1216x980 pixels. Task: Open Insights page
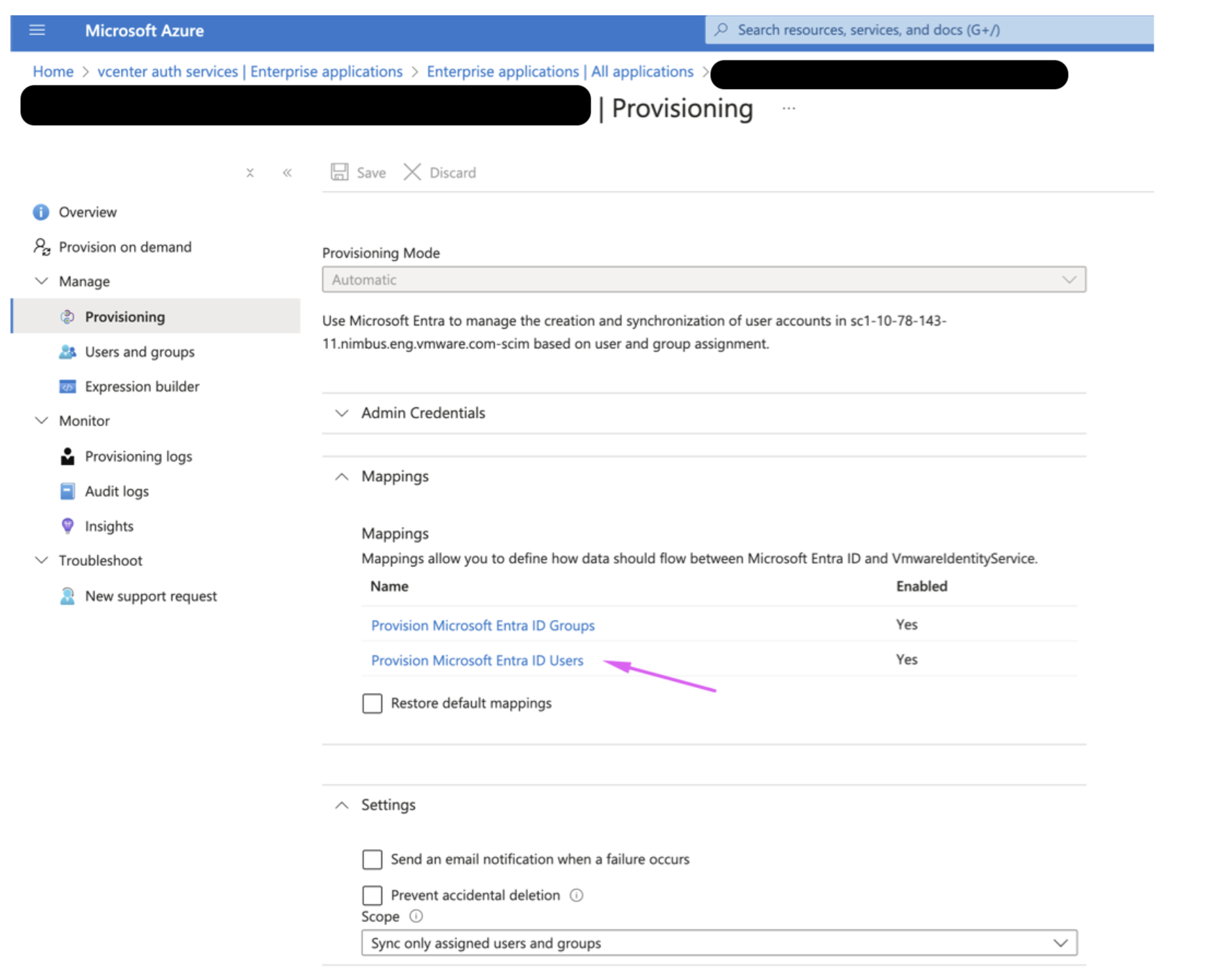tap(109, 526)
